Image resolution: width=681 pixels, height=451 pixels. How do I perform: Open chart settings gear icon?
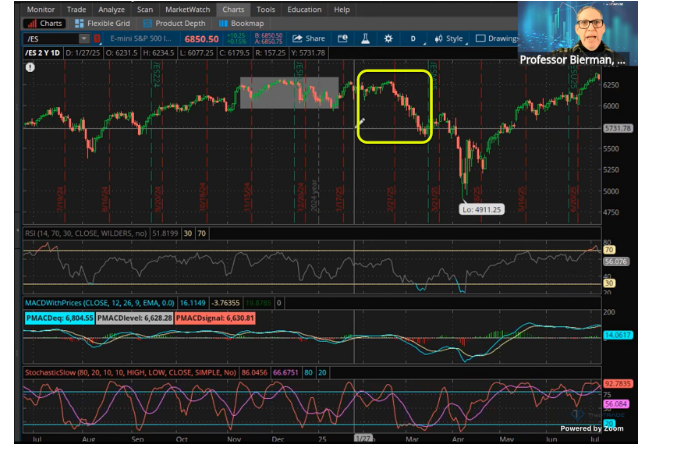pos(388,39)
